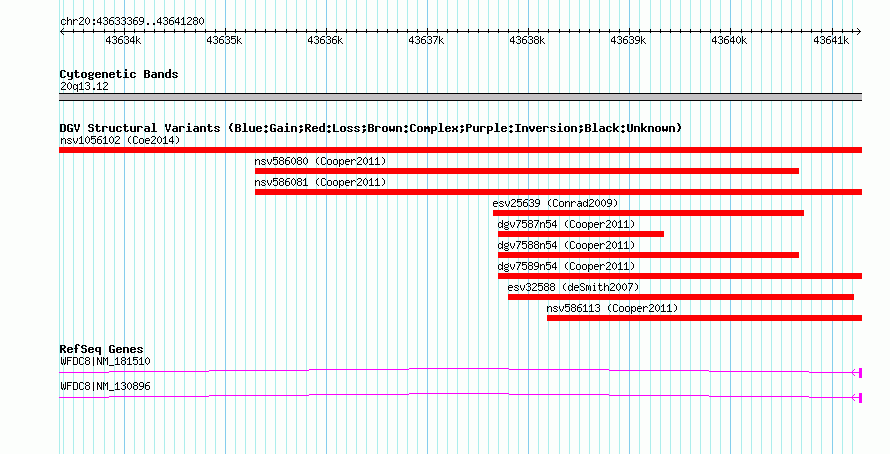Click the RefSeq Genes track title
The image size is (890, 454).
(101, 349)
